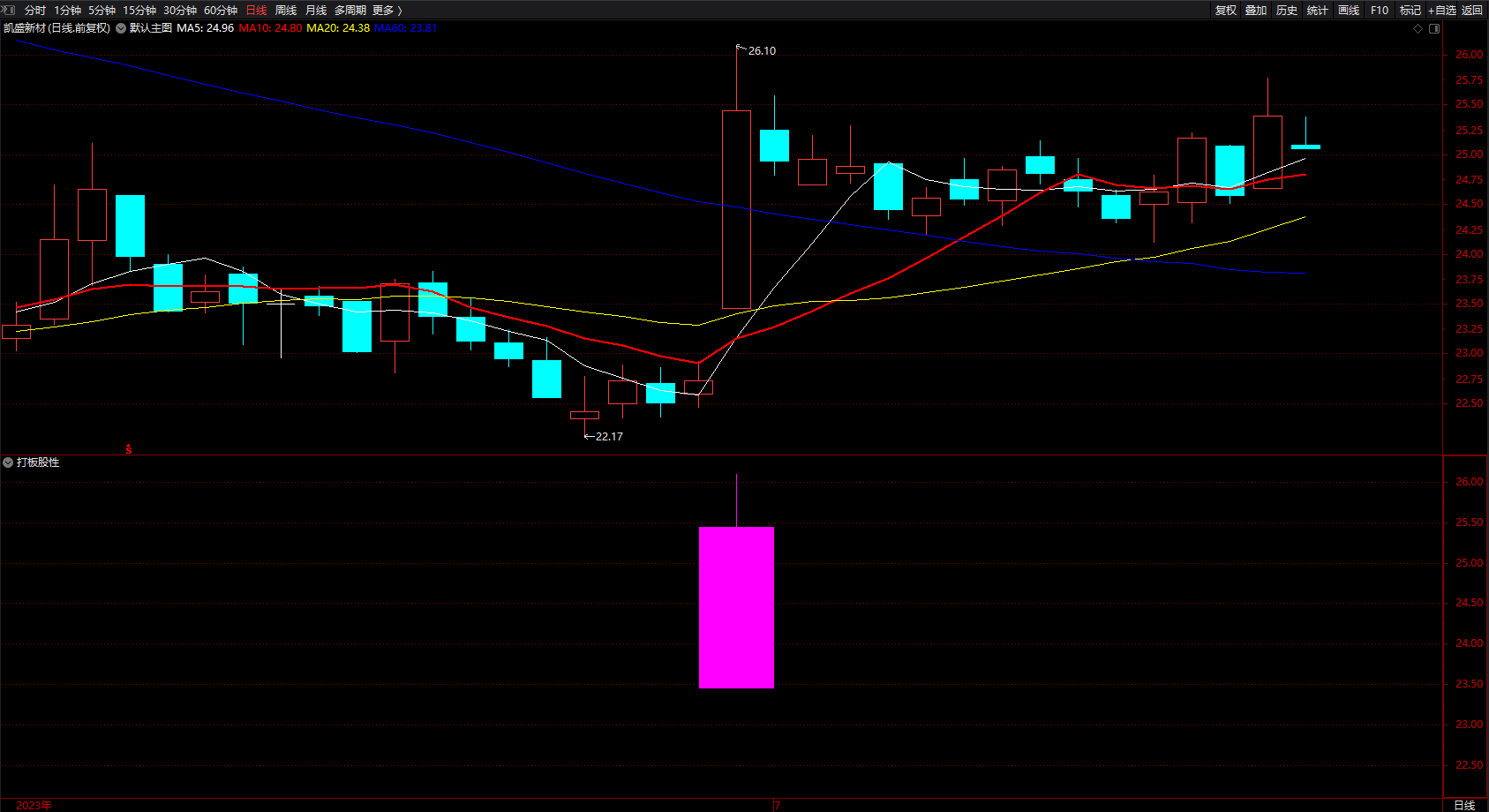The image size is (1489, 812).
Task: Click the 2023年 label on the time axis
Action: [x=34, y=805]
